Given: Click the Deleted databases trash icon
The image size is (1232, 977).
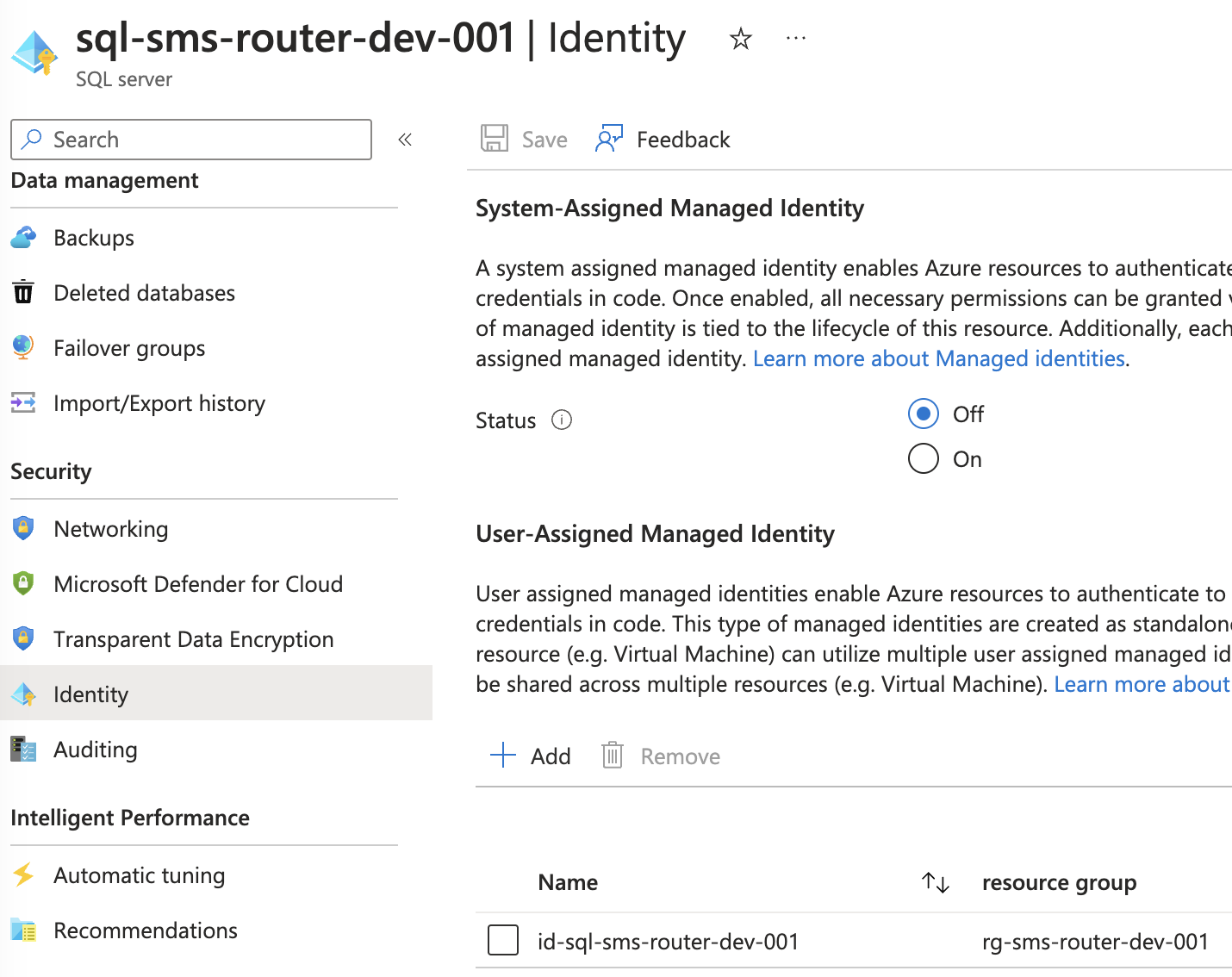Looking at the screenshot, I should [23, 293].
